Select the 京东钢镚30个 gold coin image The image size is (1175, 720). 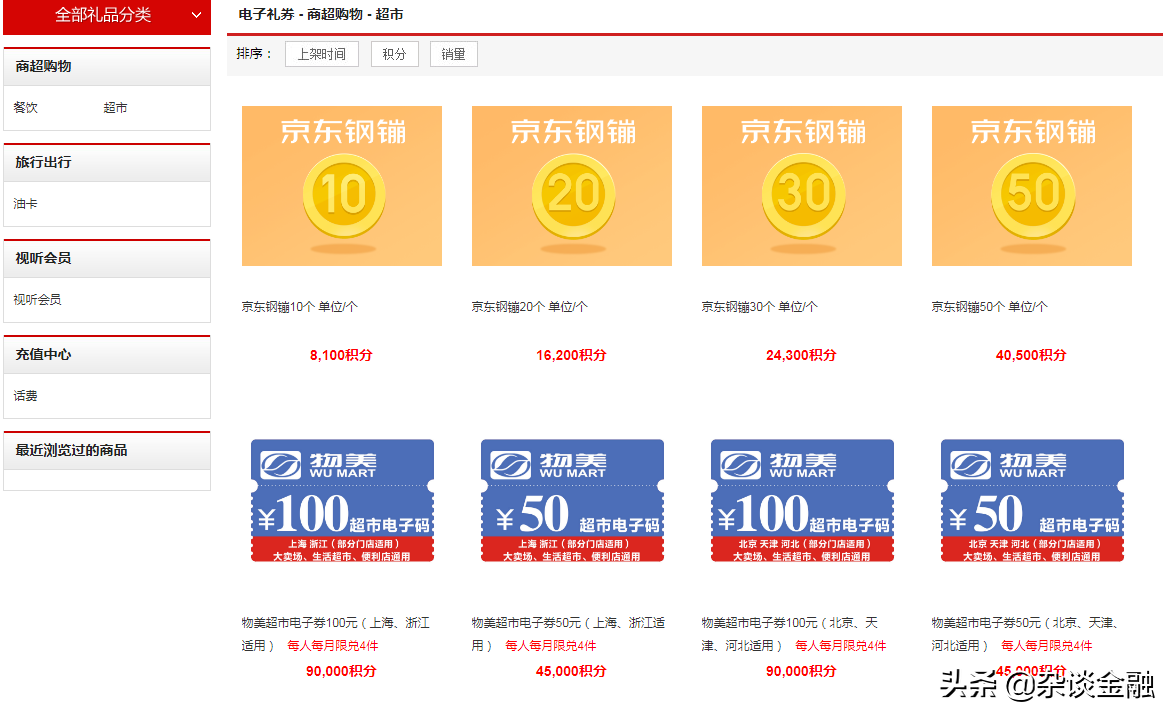tap(801, 185)
